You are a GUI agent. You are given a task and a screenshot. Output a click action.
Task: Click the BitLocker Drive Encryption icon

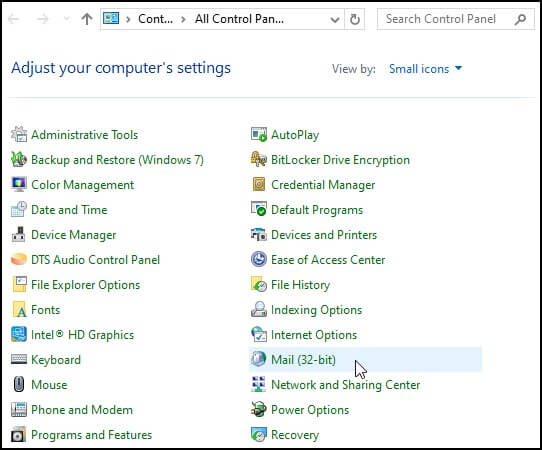[259, 159]
